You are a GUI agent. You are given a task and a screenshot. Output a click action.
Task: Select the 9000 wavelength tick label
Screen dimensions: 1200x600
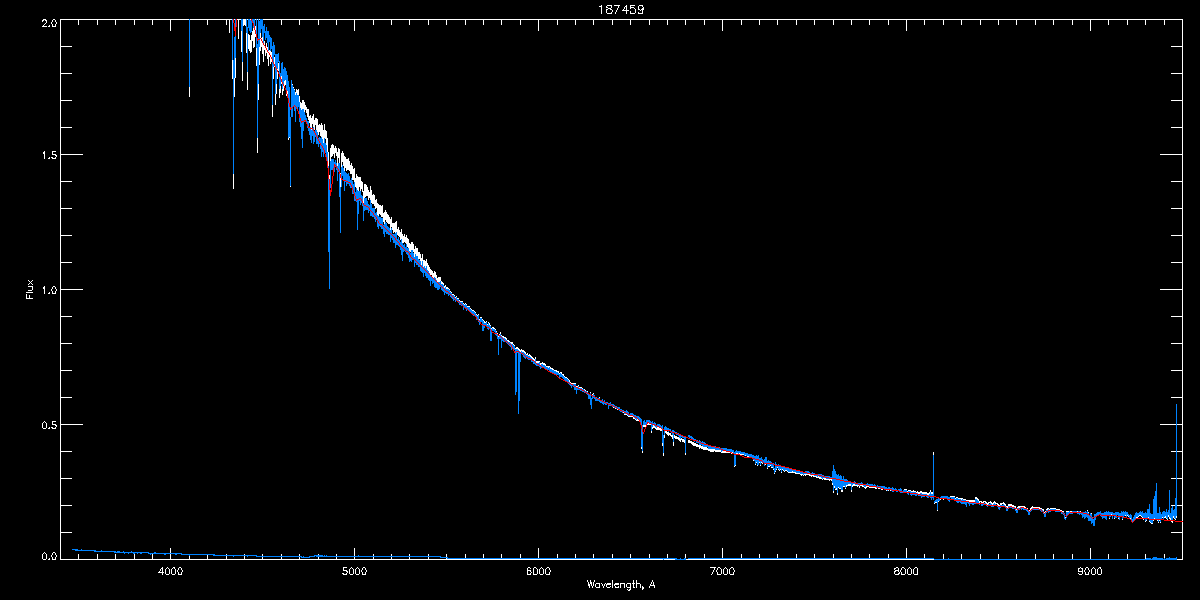[x=1090, y=571]
